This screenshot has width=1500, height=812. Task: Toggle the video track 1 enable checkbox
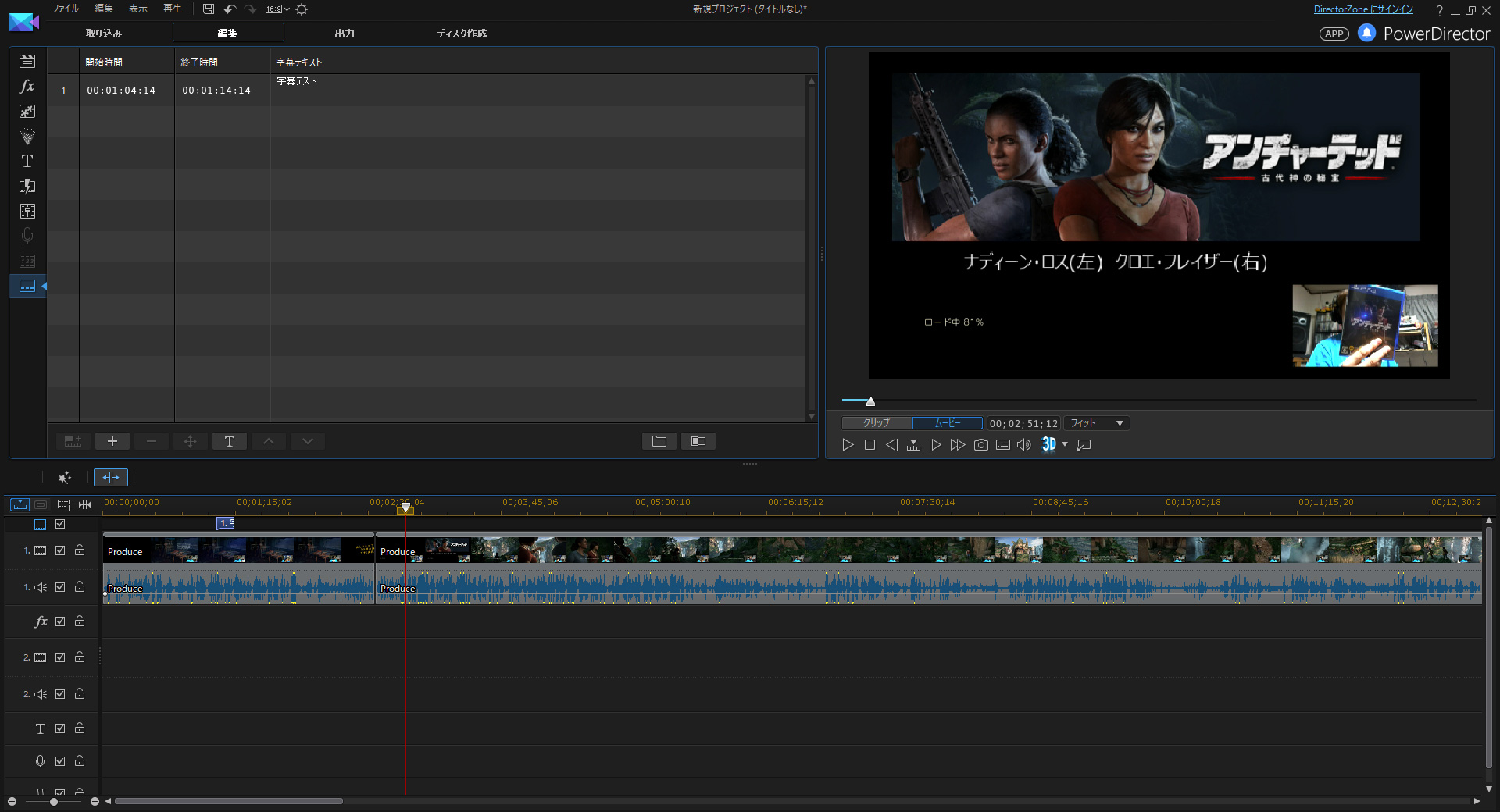click(60, 550)
